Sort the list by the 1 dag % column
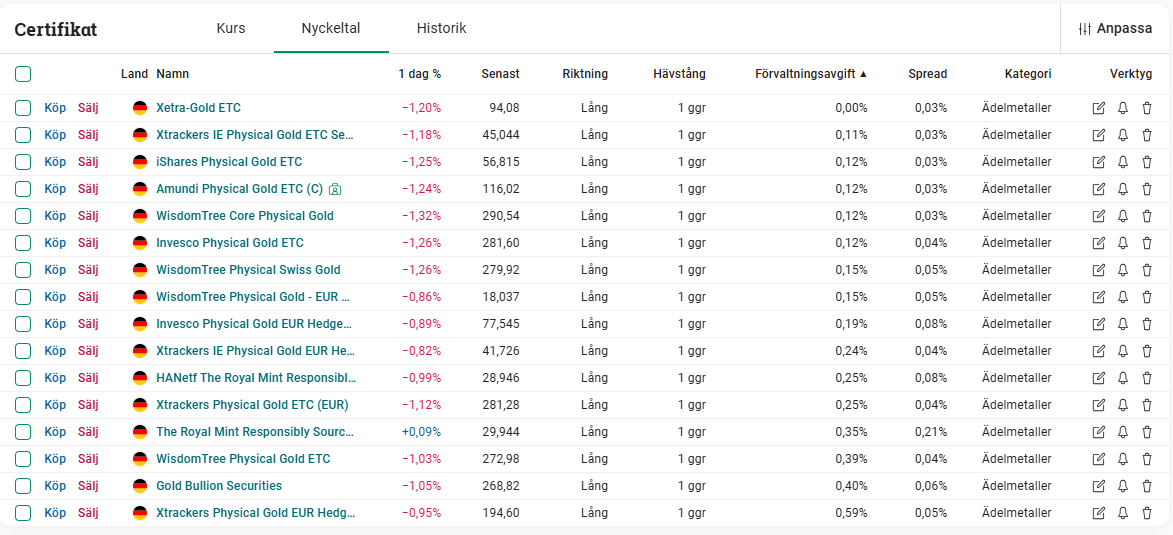The height and width of the screenshot is (535, 1173). (x=419, y=74)
